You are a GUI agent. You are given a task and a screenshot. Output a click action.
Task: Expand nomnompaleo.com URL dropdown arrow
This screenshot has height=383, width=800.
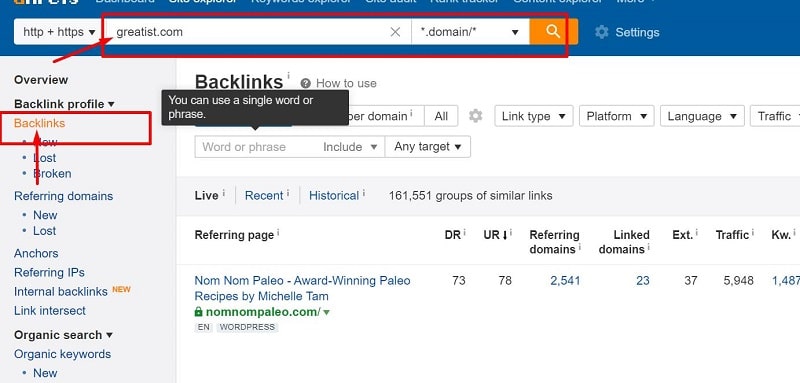[327, 312]
